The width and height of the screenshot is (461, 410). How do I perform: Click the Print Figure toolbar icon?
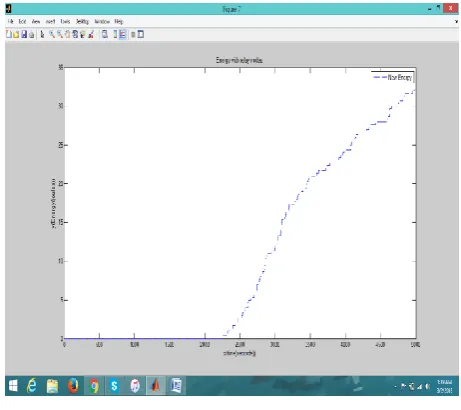pos(32,34)
